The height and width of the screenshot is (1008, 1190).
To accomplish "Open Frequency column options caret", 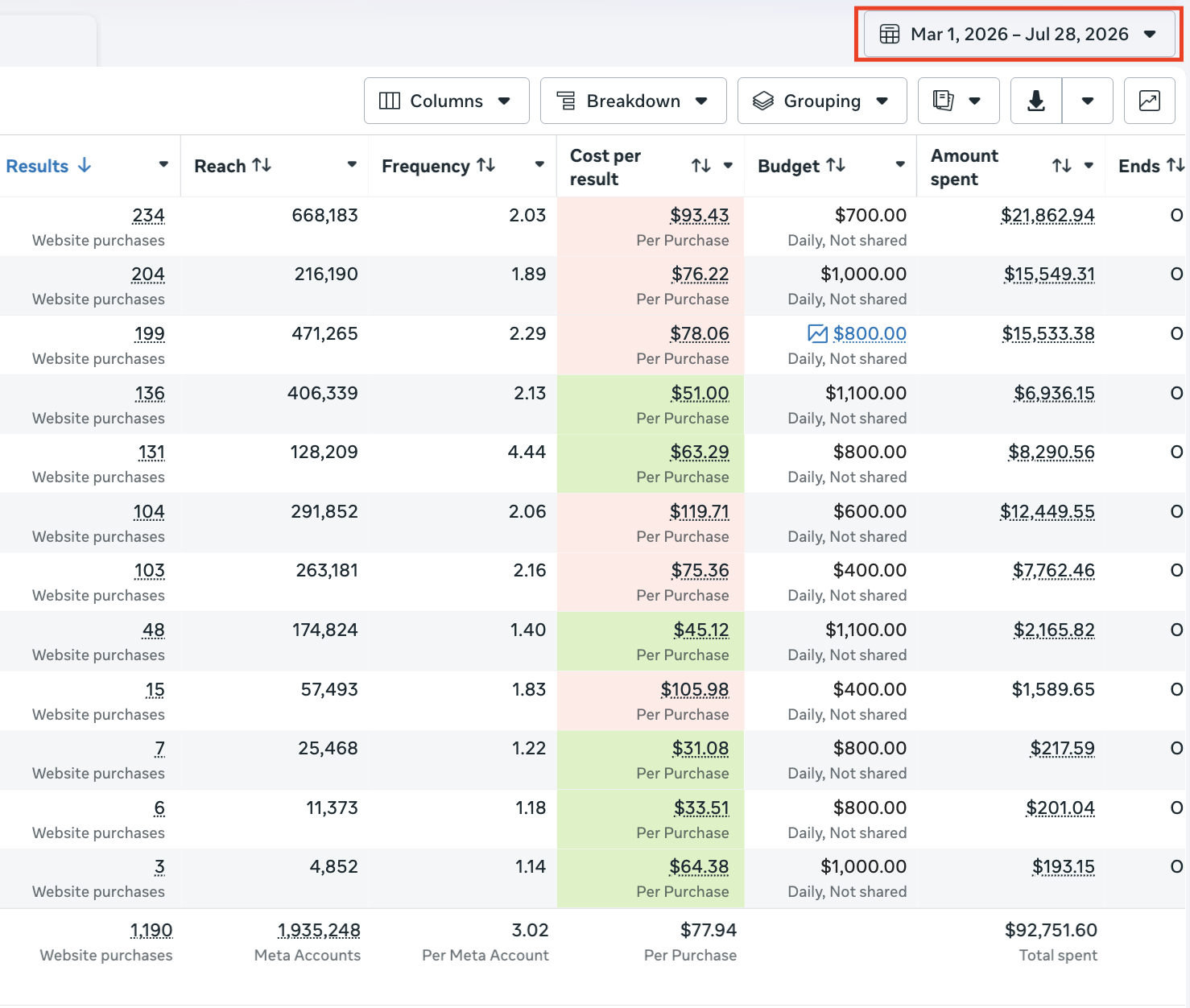I will (x=539, y=165).
